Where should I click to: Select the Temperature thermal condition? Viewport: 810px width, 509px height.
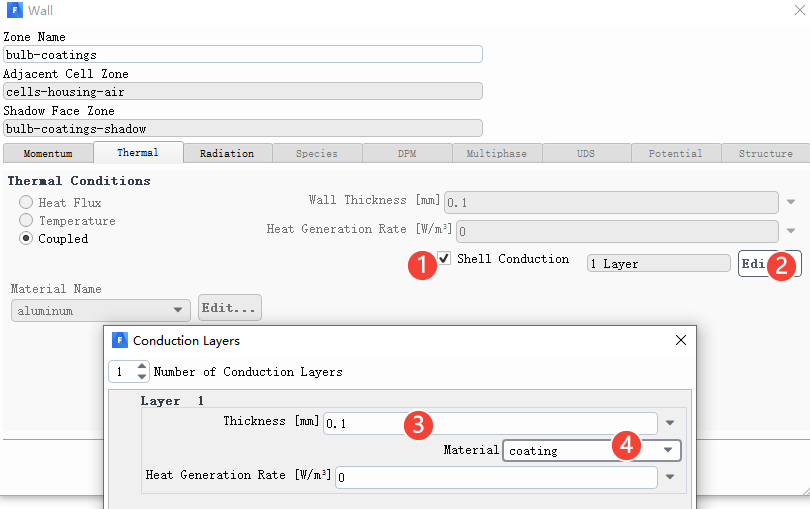26,220
